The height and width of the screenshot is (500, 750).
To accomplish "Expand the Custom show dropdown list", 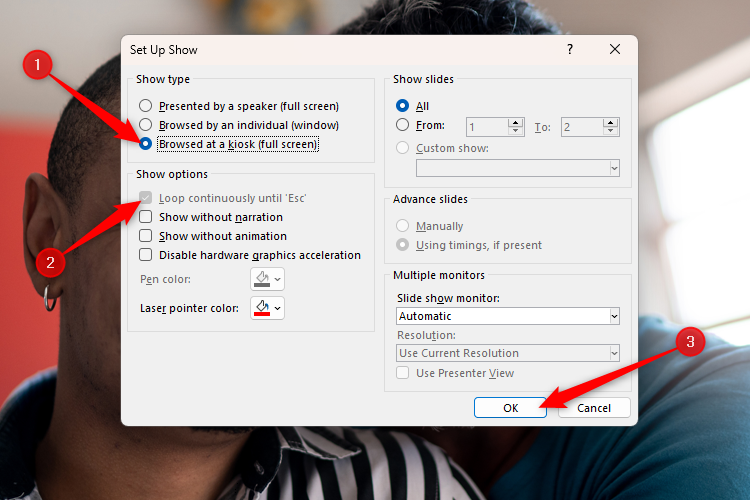I will tap(614, 168).
